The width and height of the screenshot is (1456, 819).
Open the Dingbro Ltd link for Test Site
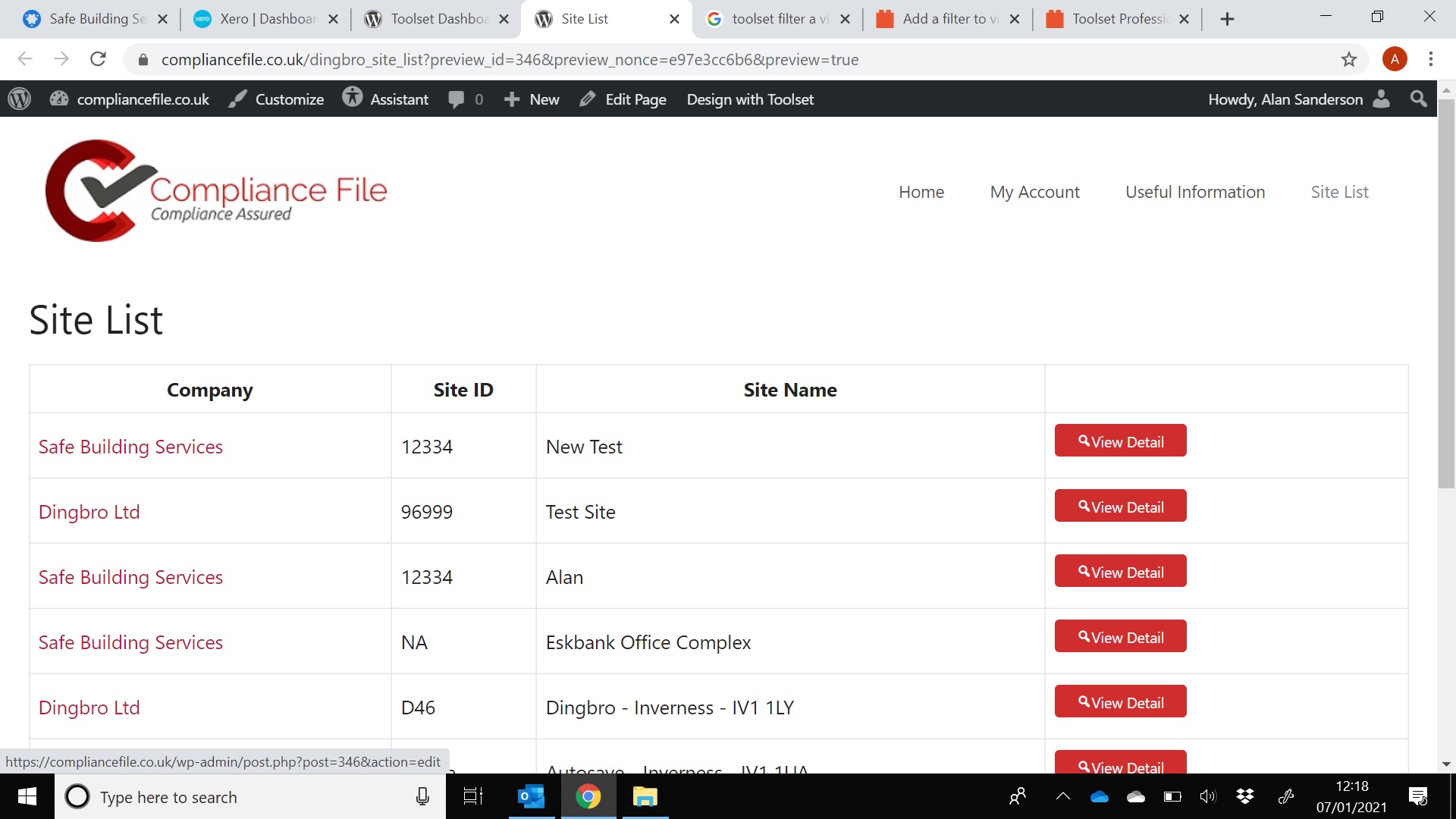tap(89, 512)
